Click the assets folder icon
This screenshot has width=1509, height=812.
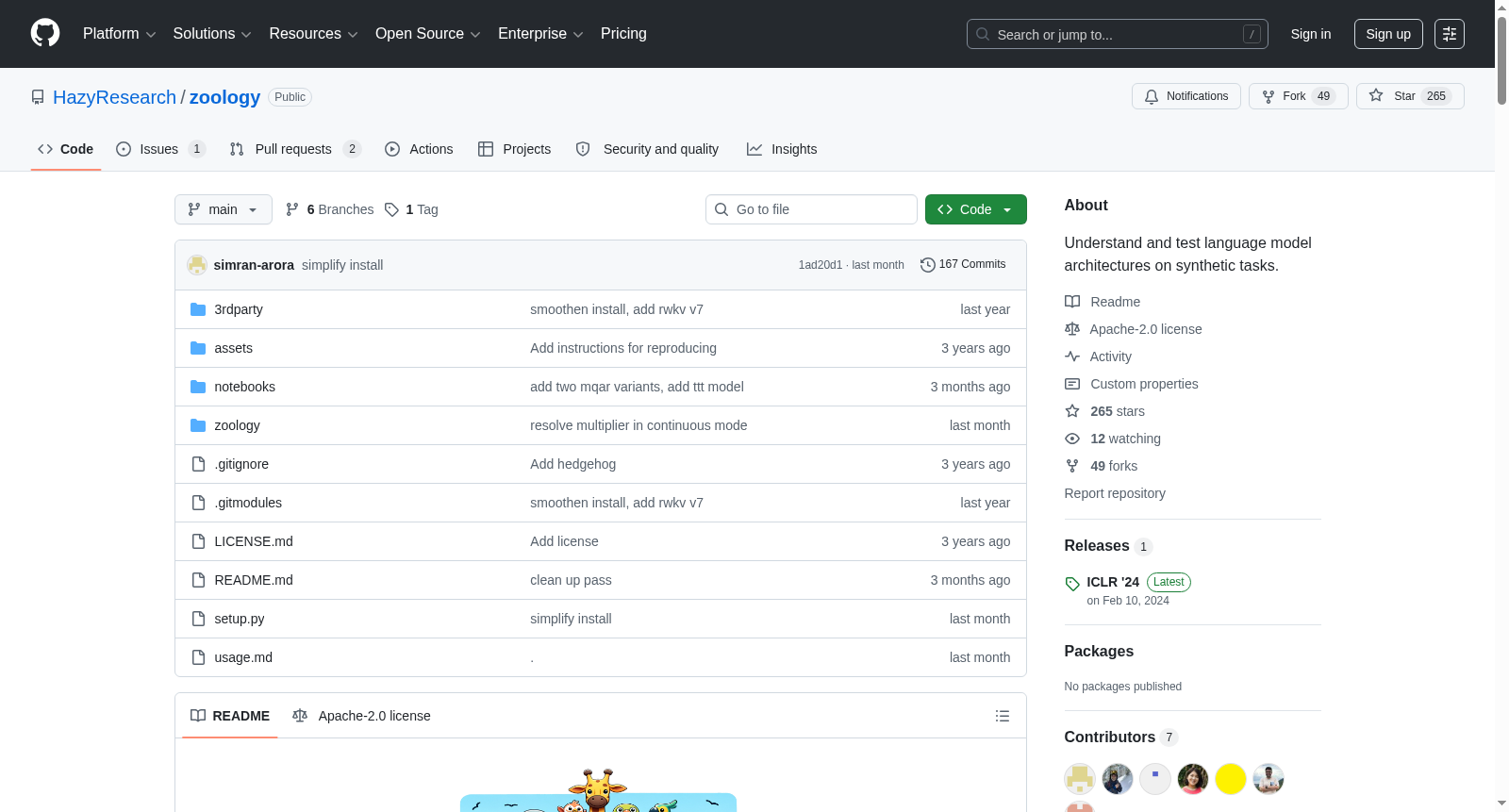tap(198, 348)
